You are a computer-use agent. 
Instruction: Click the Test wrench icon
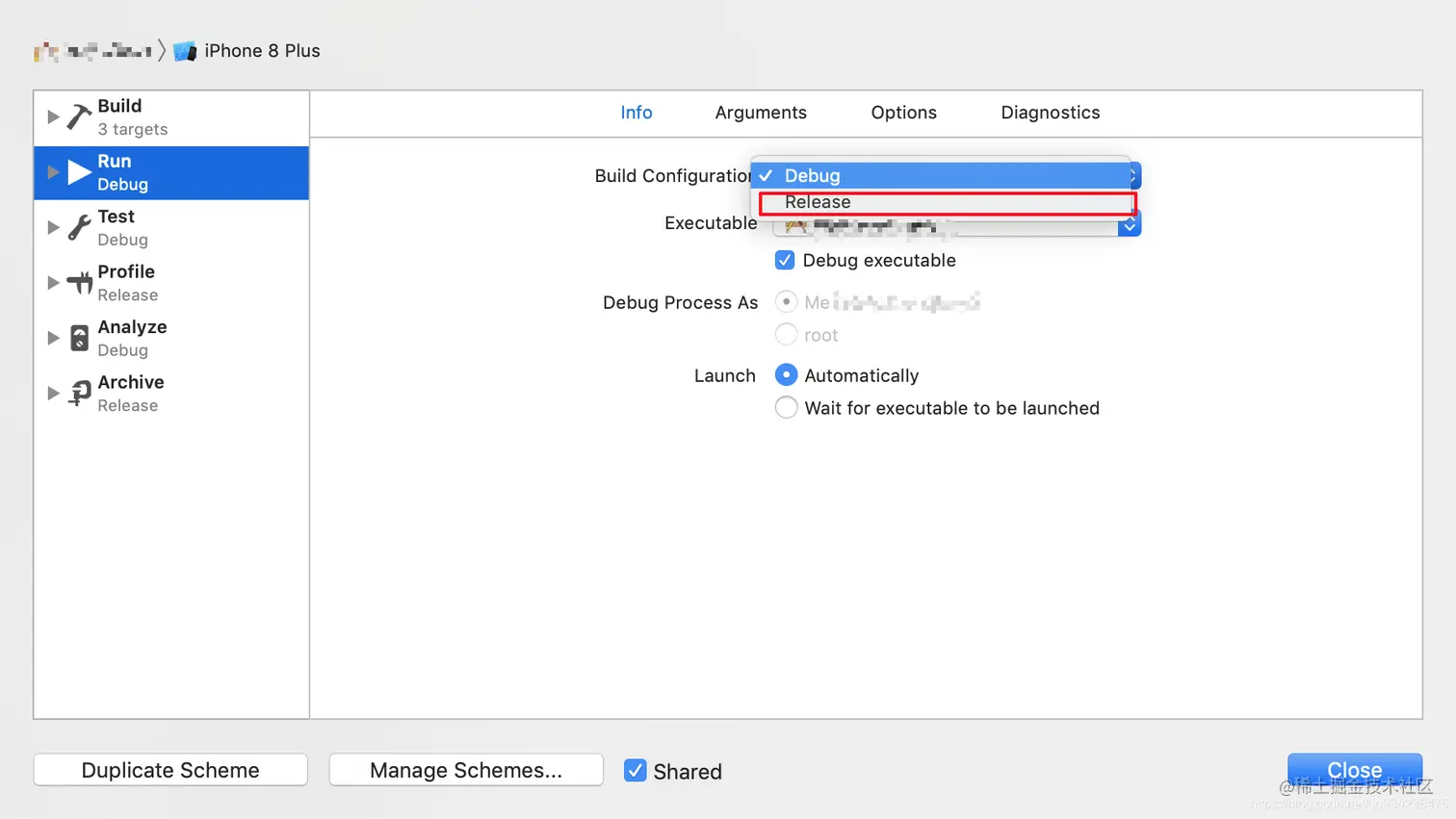point(79,228)
